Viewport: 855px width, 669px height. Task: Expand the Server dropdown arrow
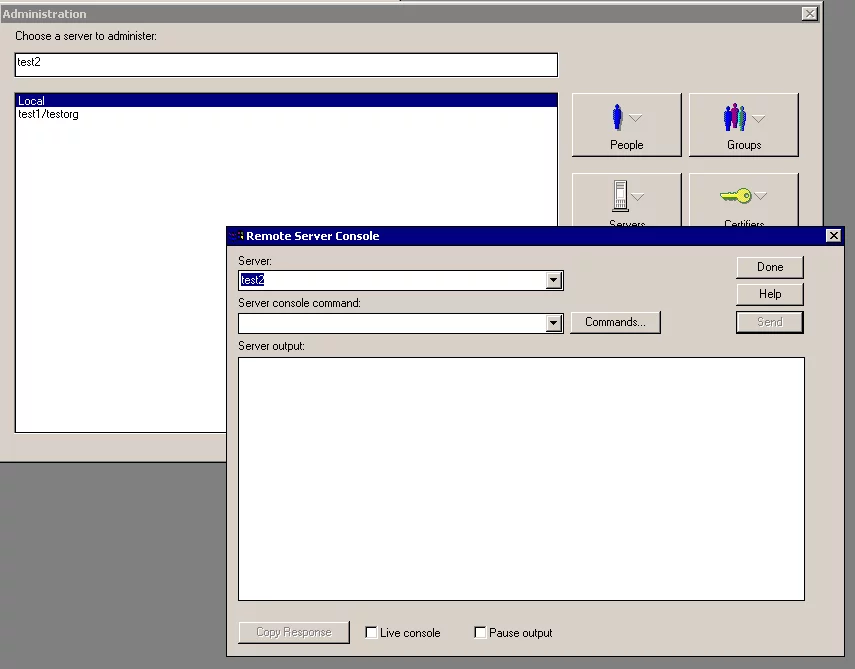[554, 281]
